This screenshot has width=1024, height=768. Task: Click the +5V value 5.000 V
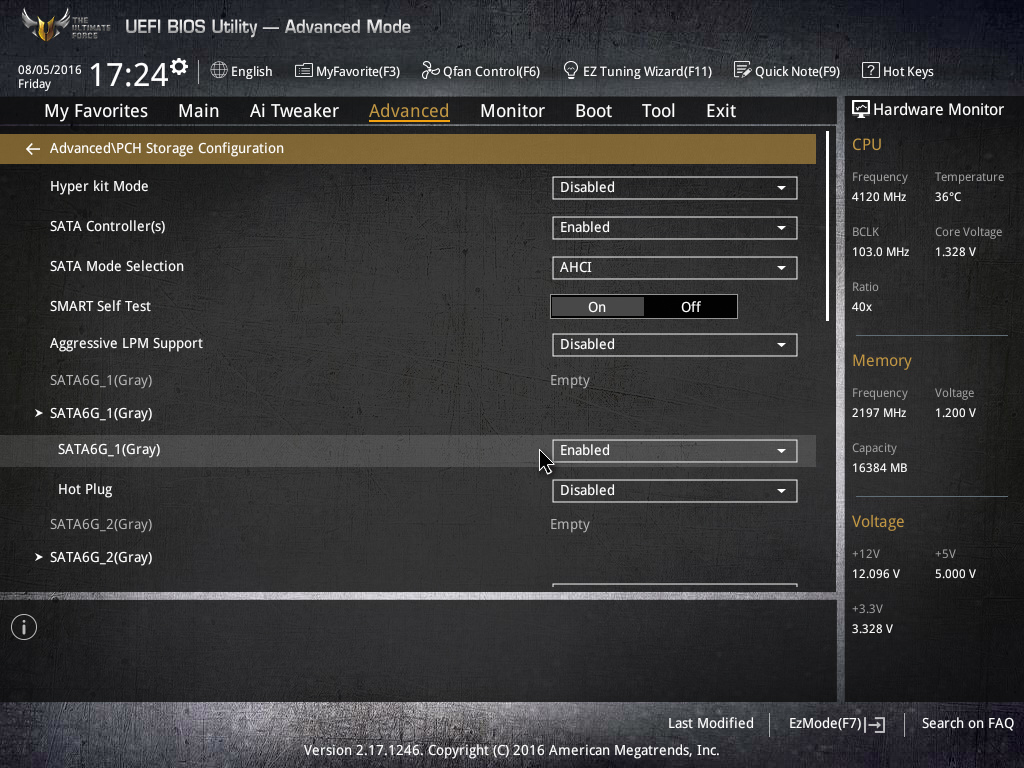tap(955, 573)
